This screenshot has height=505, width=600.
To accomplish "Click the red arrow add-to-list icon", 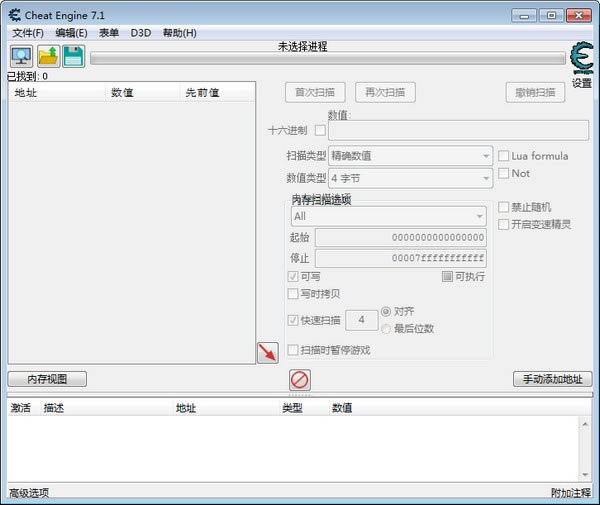I will click(x=267, y=352).
